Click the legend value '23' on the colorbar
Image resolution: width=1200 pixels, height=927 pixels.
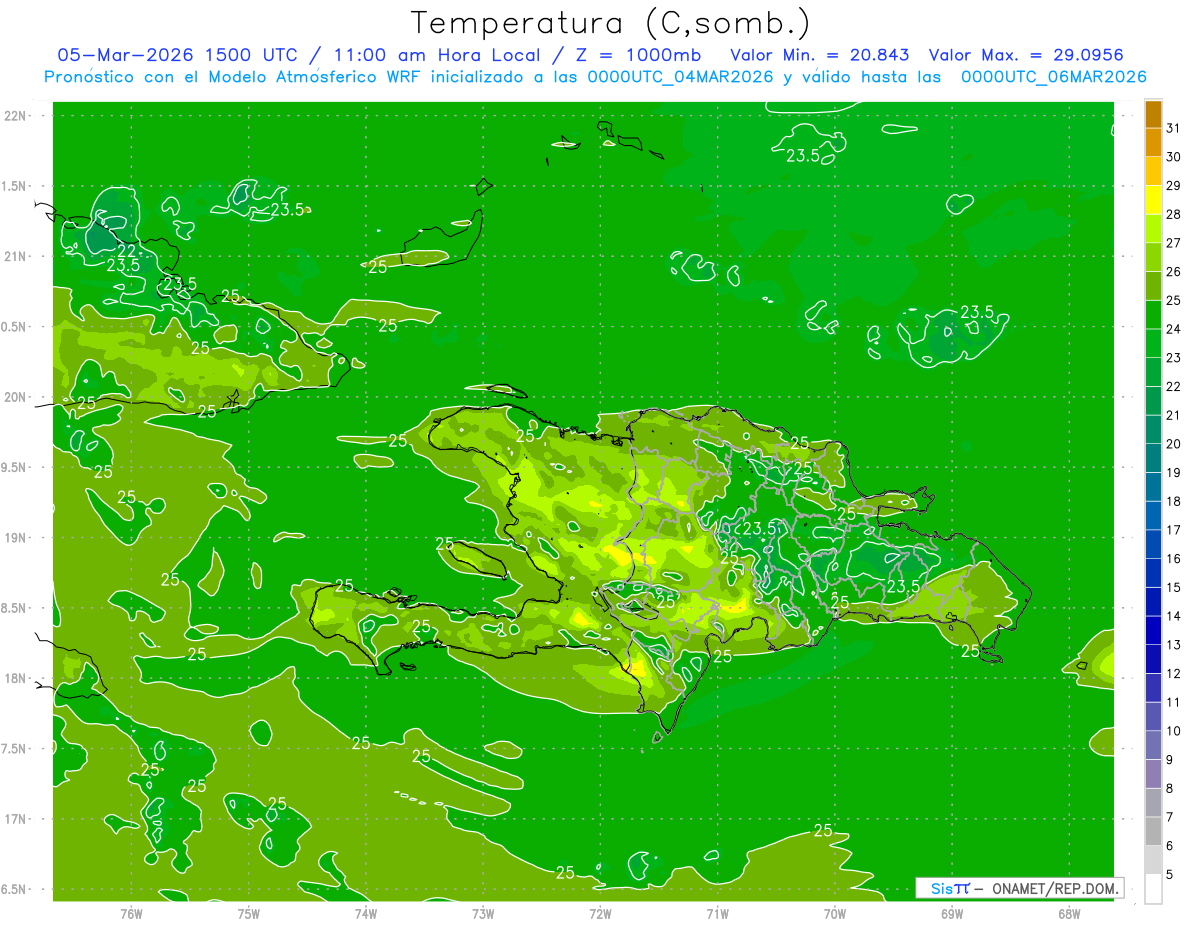click(1174, 358)
